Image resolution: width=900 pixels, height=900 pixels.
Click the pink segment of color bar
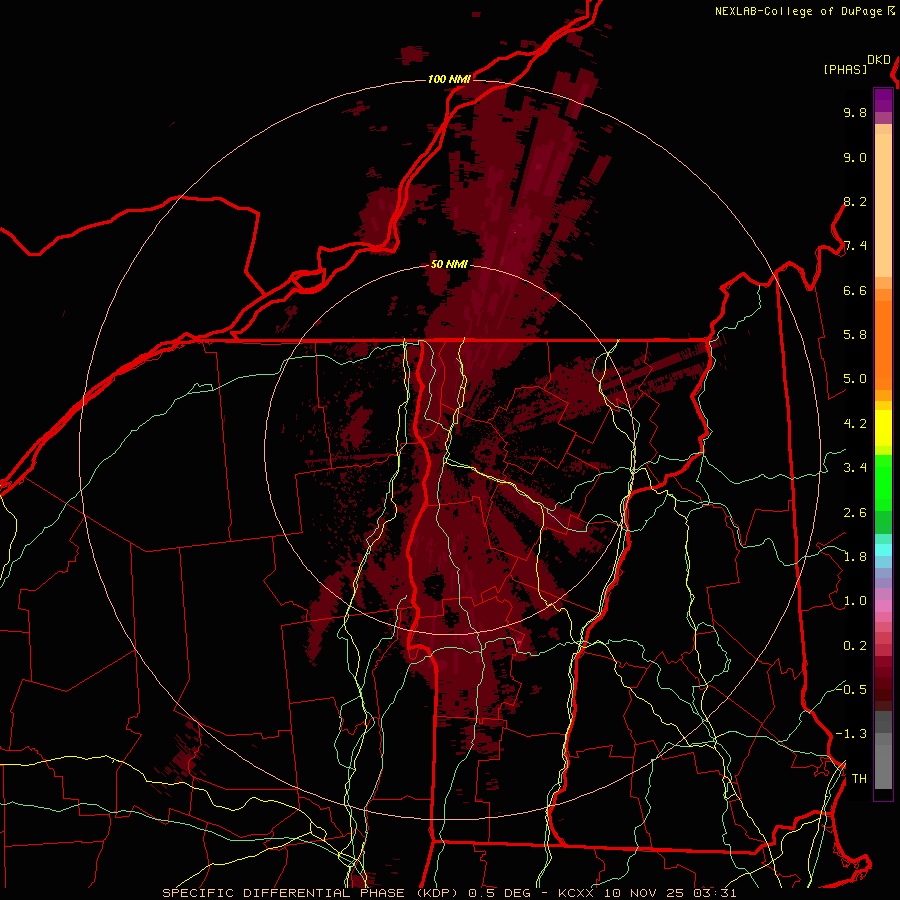click(883, 606)
